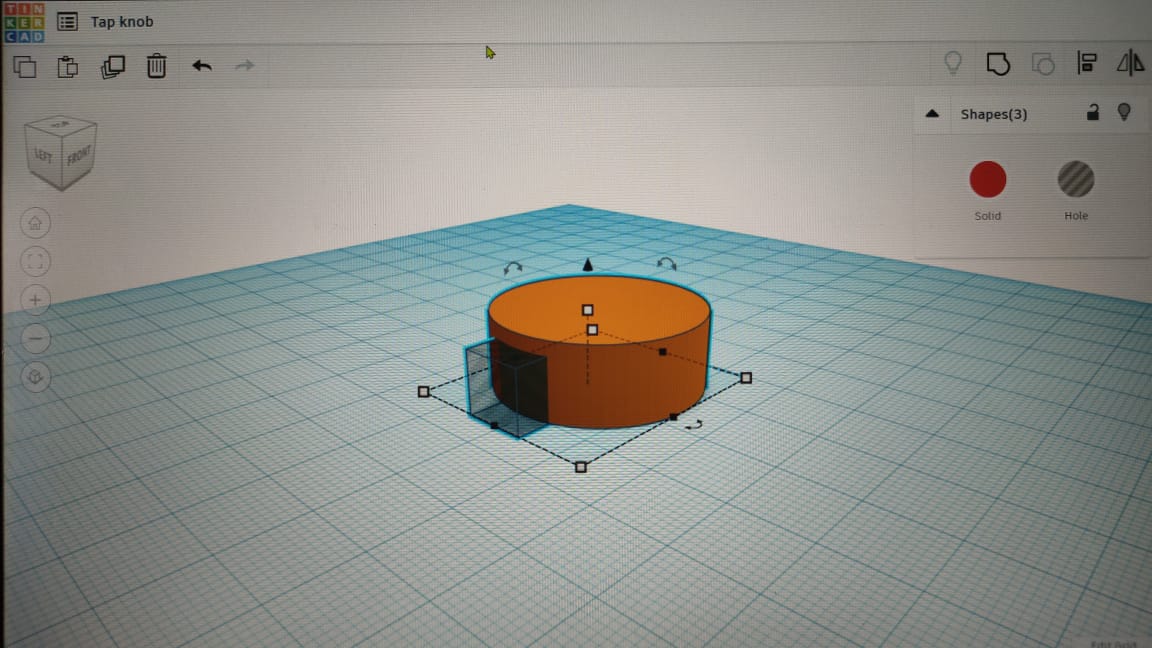The height and width of the screenshot is (648, 1152).
Task: Click the Shapes(3) panel title
Action: click(x=993, y=114)
